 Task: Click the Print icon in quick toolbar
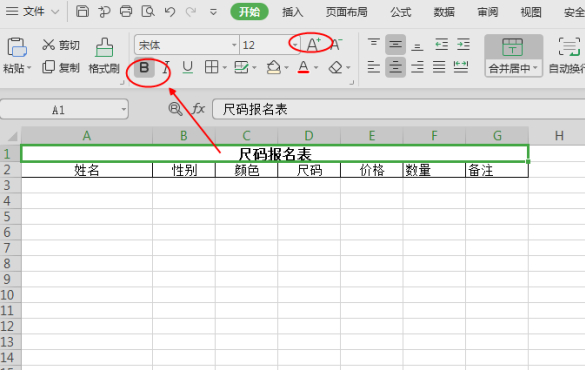pos(126,12)
